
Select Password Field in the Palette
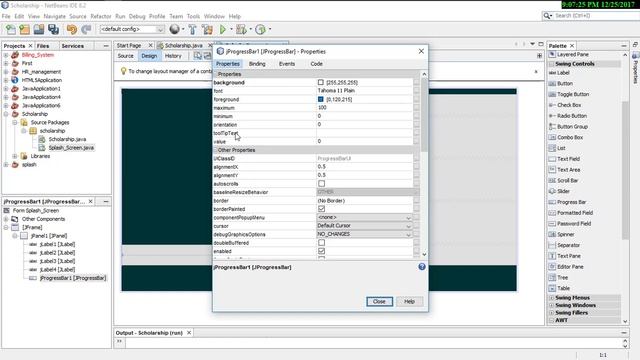point(574,224)
